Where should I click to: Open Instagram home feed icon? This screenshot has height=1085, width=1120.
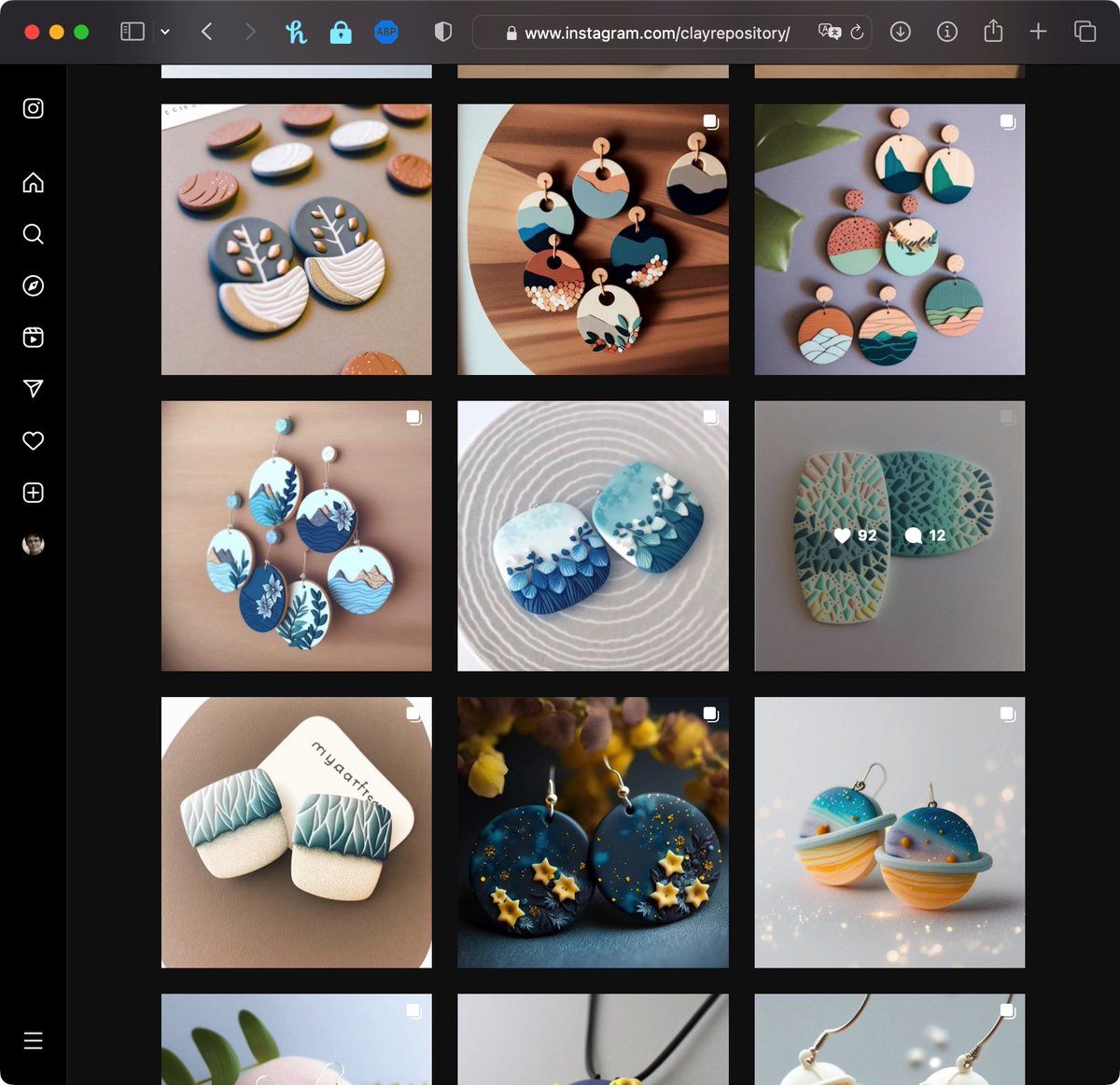tap(34, 183)
